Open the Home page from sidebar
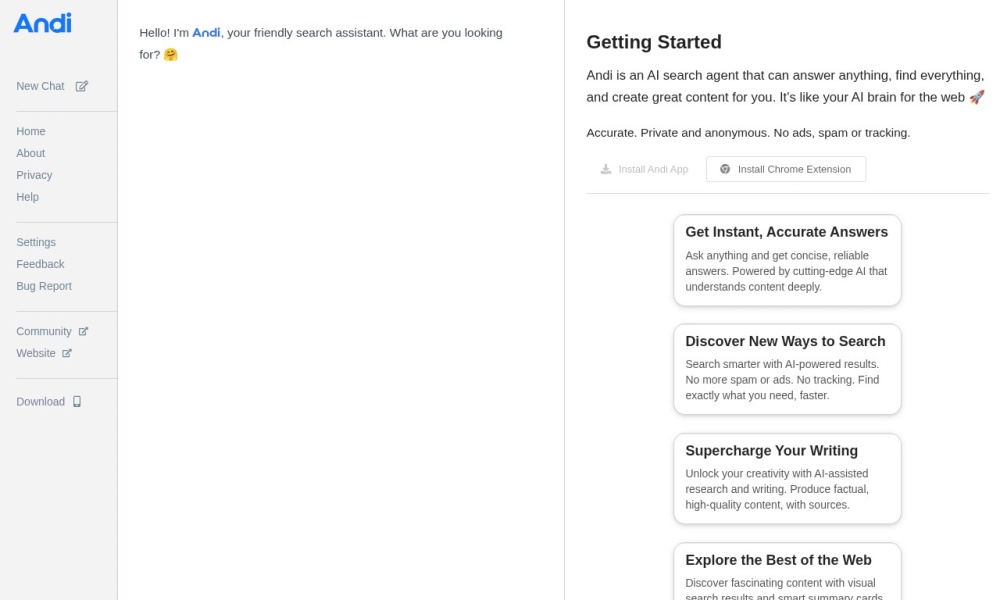The width and height of the screenshot is (1000, 600). tap(31, 132)
